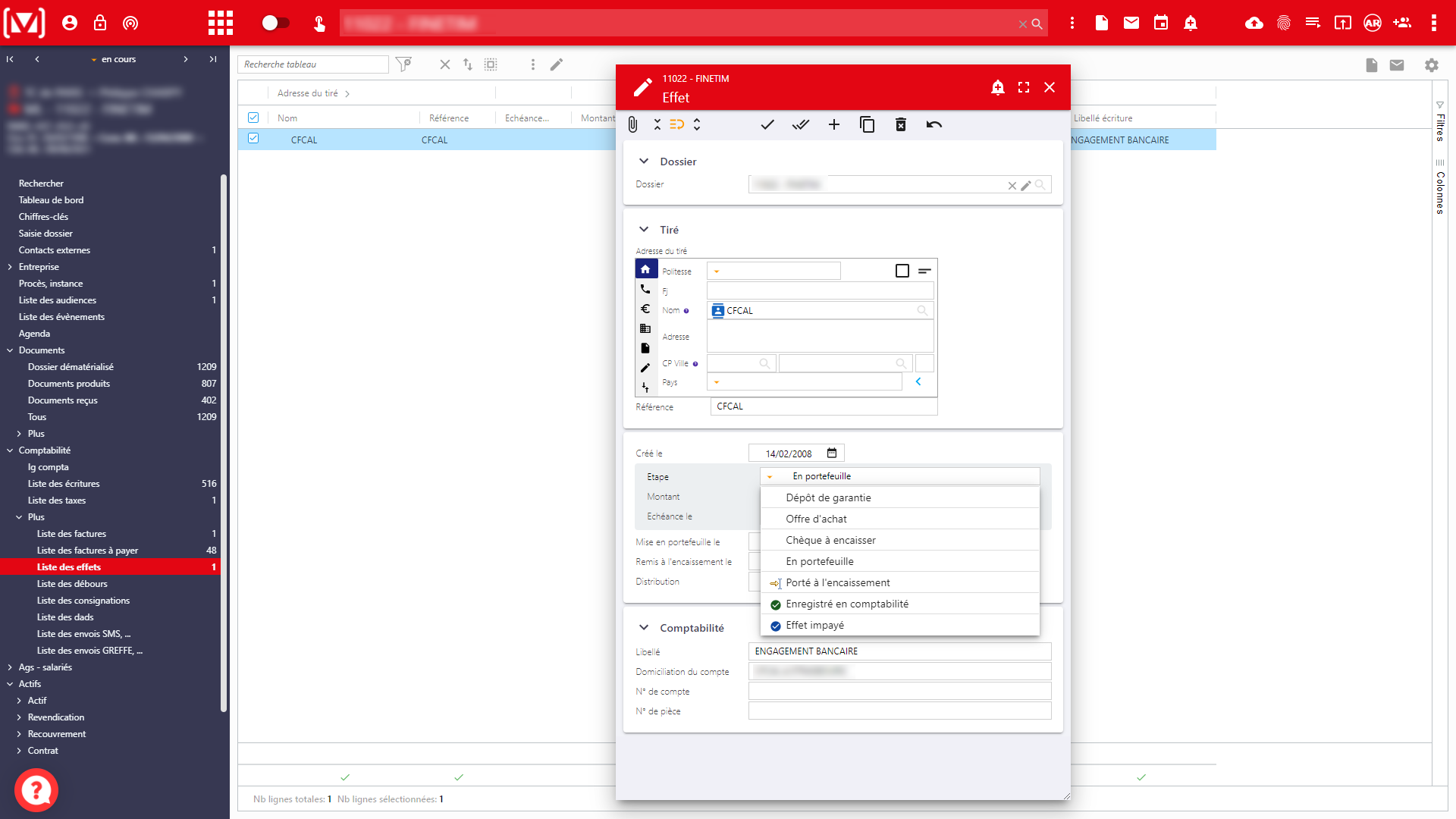Image resolution: width=1456 pixels, height=819 pixels.
Task: Open Dossier dématérialisé
Action: (71, 367)
